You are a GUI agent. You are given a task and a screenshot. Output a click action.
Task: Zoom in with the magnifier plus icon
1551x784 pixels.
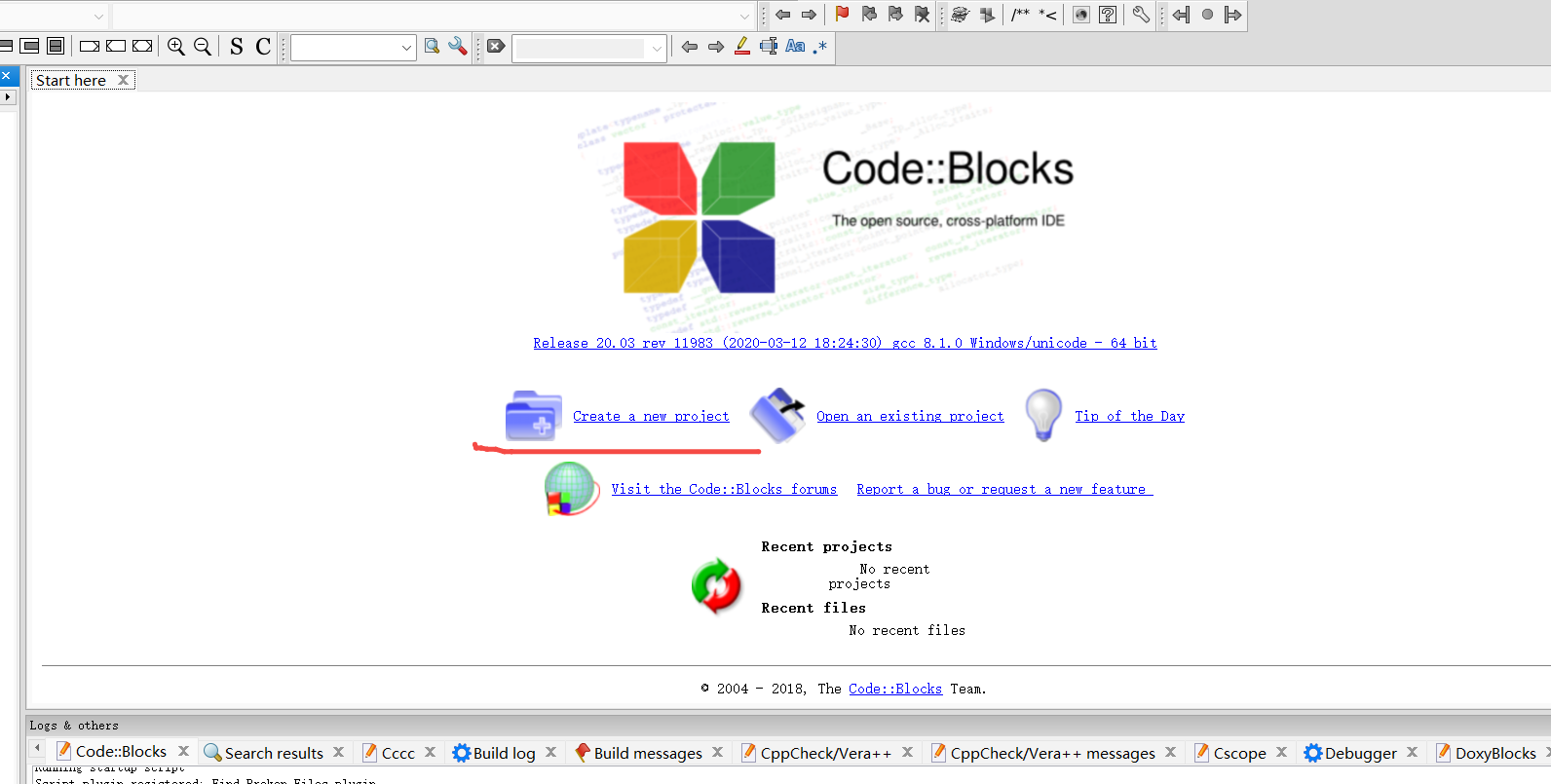point(176,47)
